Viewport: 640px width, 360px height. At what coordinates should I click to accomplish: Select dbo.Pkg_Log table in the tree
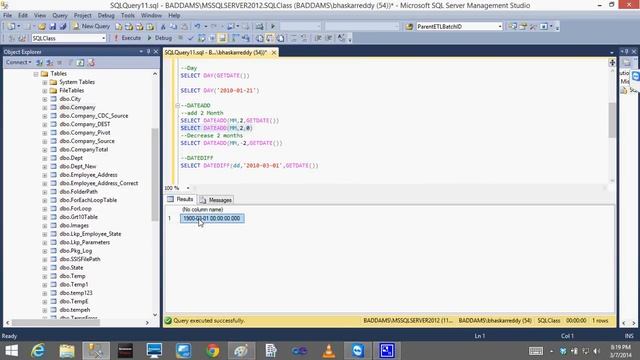76,251
